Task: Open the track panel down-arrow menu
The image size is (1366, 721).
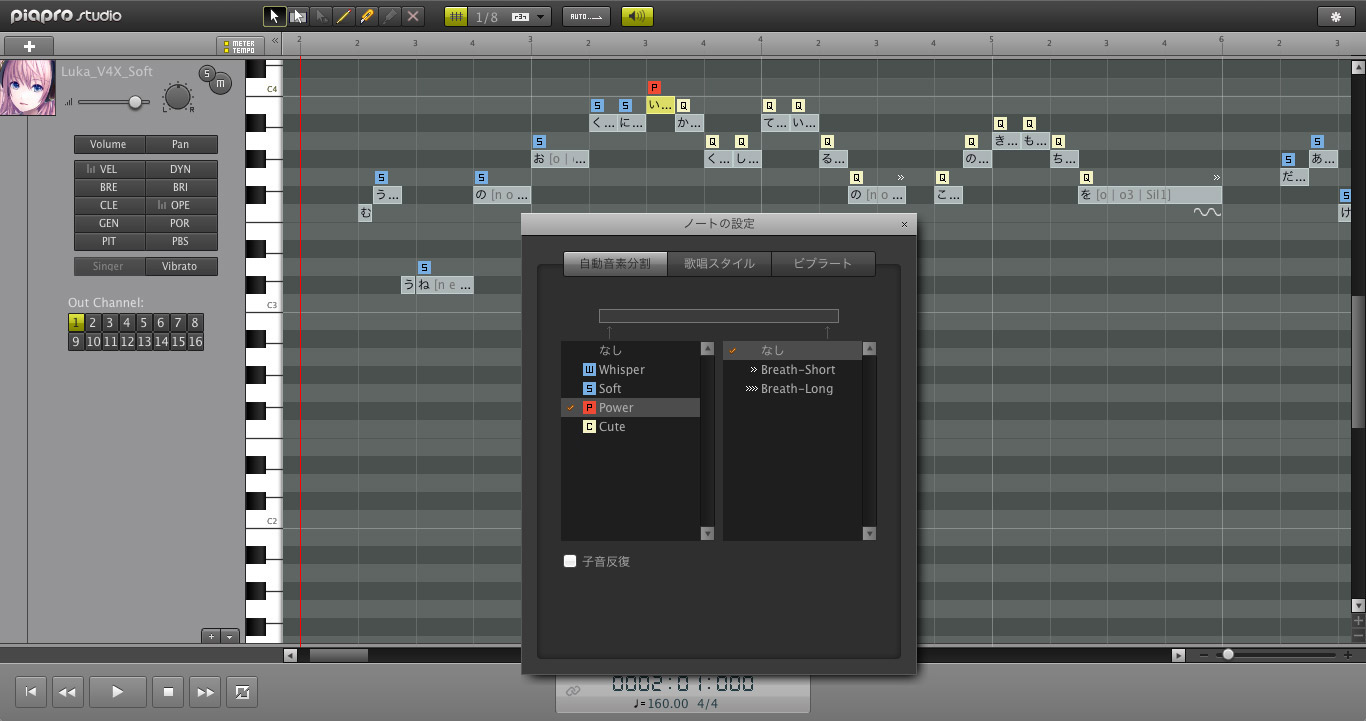Action: click(230, 636)
